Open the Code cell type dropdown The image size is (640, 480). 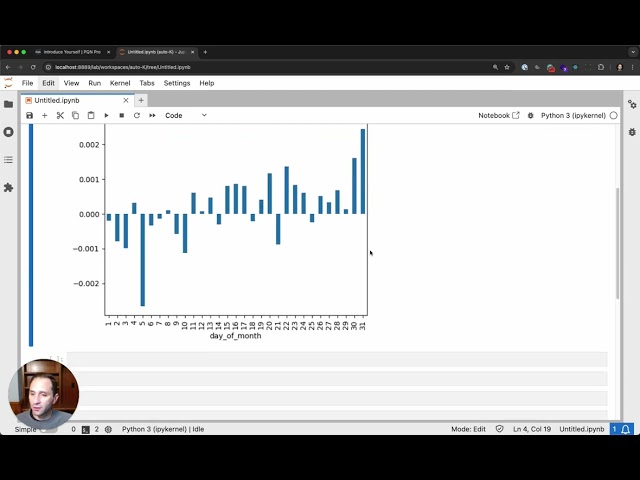[x=186, y=116]
